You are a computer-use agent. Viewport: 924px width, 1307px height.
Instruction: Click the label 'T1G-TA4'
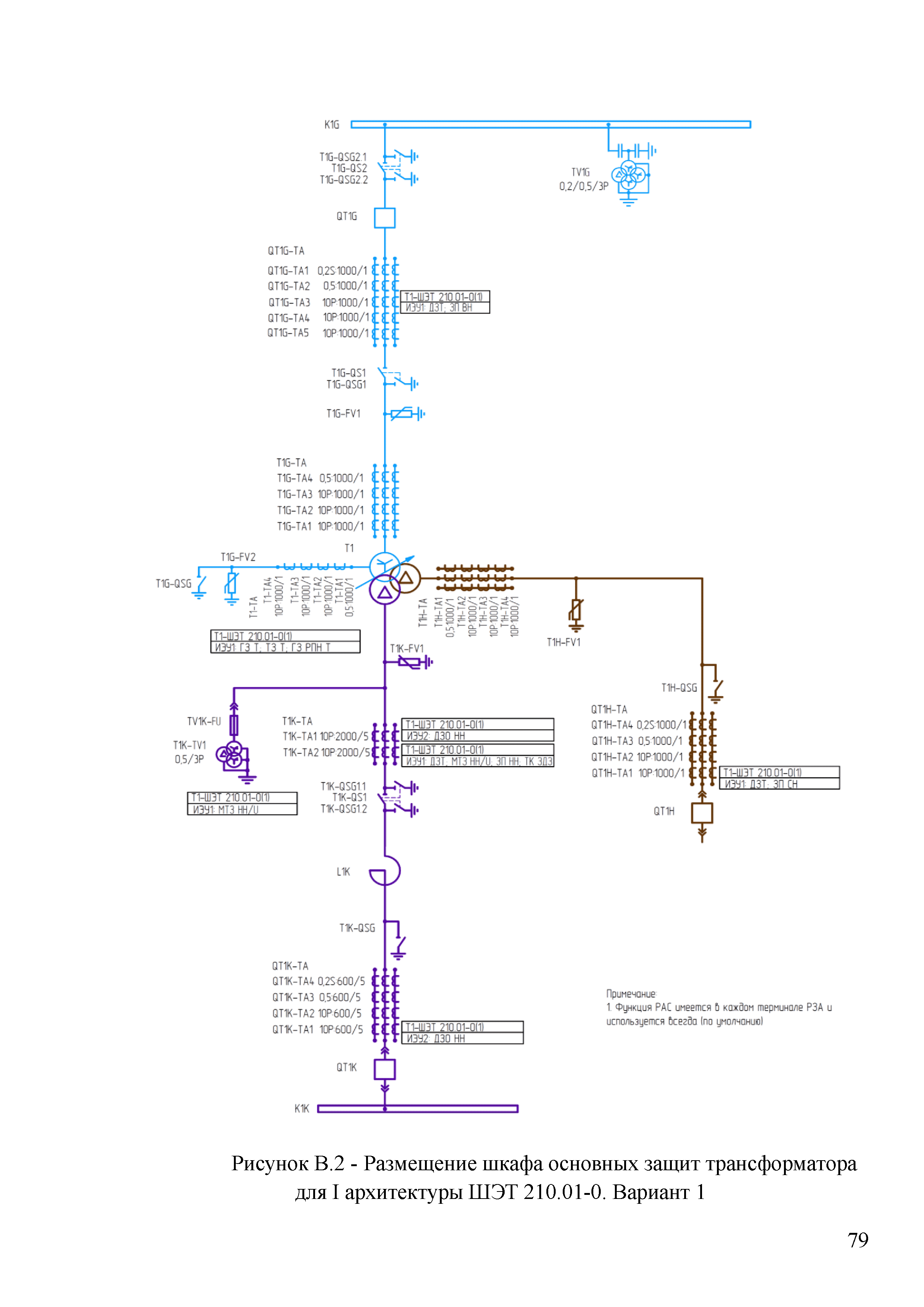click(295, 478)
